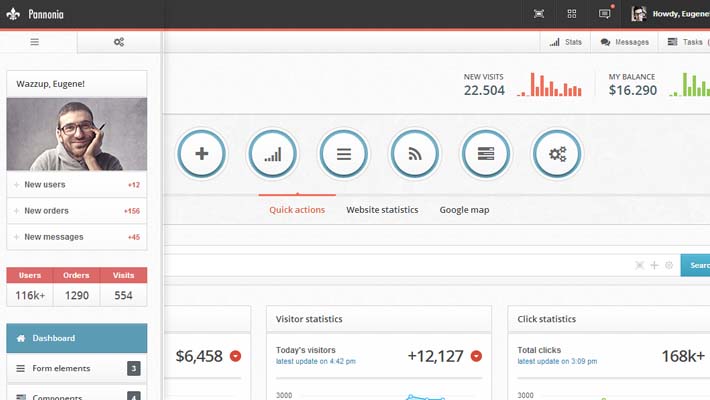Click the expand icon in search bar
Image resolution: width=710 pixels, height=400 pixels.
[639, 265]
